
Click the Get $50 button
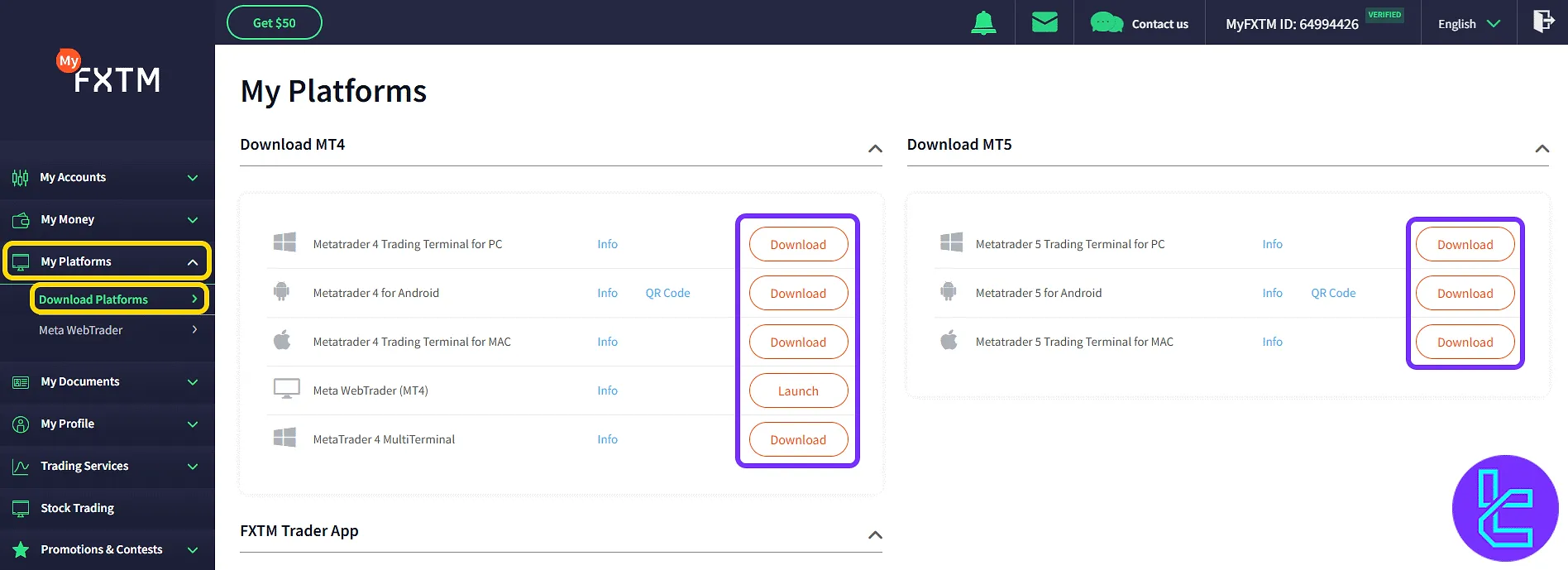coord(274,22)
